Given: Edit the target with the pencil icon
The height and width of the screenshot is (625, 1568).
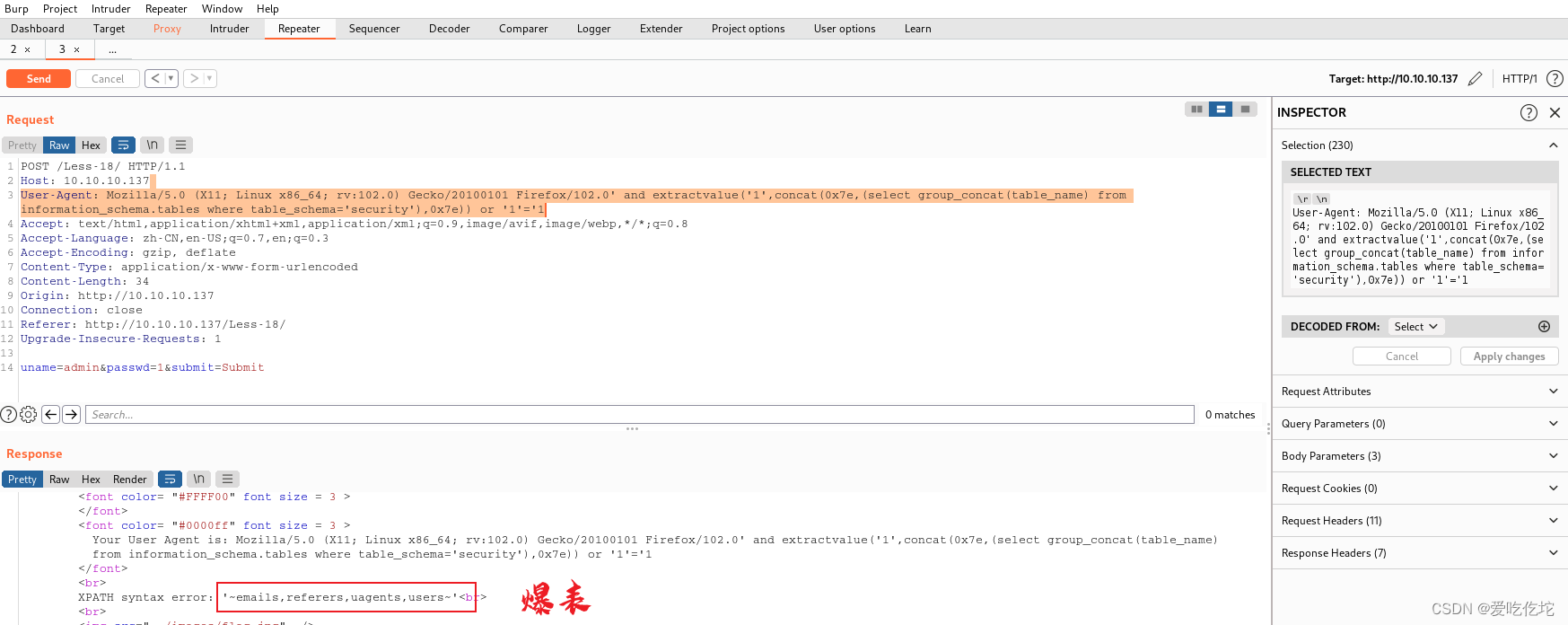Looking at the screenshot, I should click(1475, 79).
